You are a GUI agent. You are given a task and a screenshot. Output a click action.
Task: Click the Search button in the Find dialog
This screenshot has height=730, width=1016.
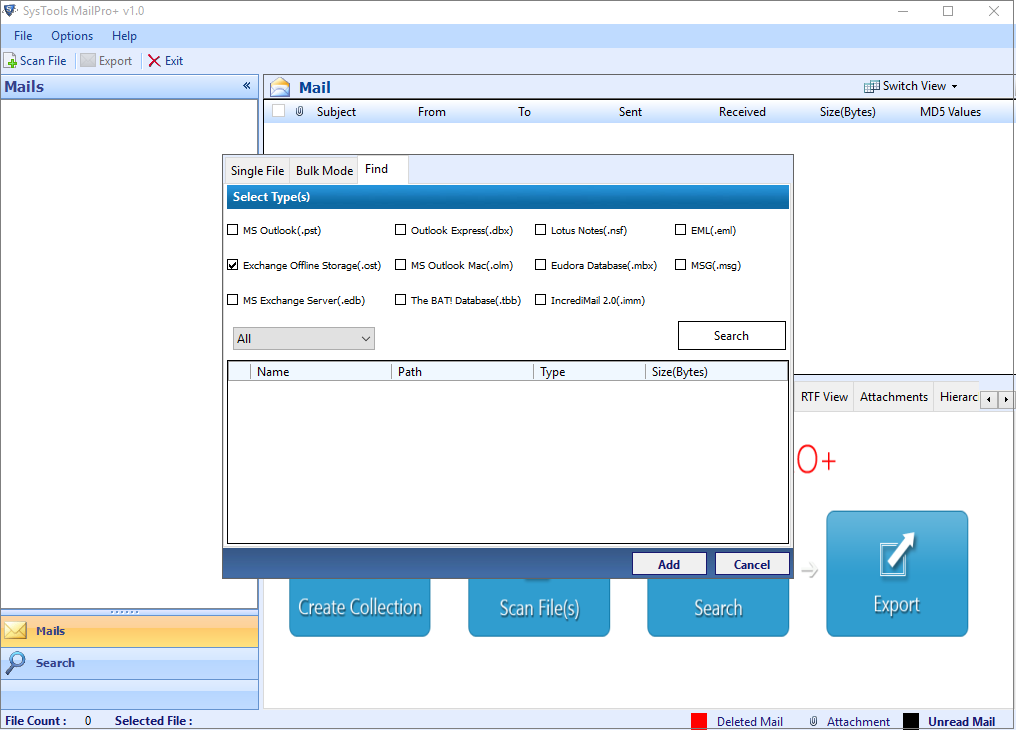click(732, 336)
